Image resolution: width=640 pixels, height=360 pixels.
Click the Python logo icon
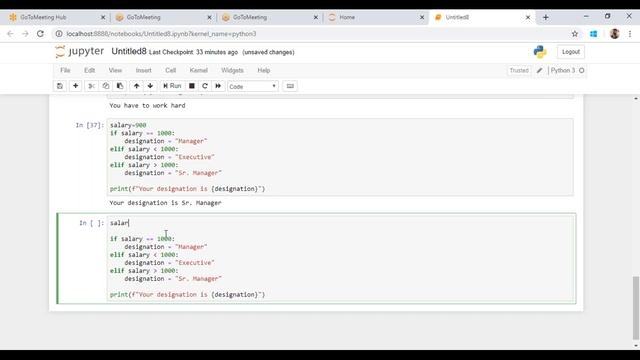point(540,52)
